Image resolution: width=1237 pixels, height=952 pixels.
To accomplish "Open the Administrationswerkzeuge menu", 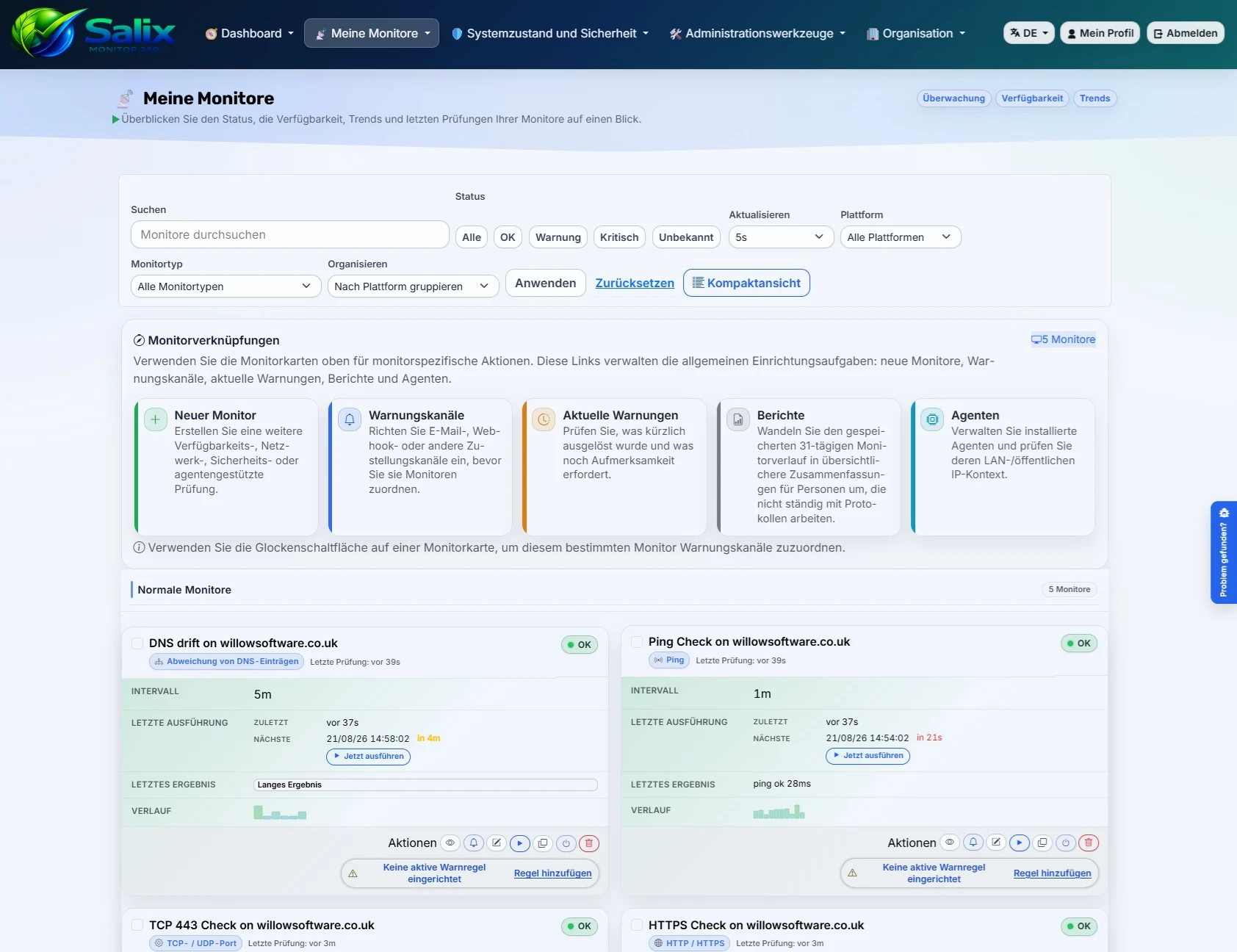I will pos(757,33).
